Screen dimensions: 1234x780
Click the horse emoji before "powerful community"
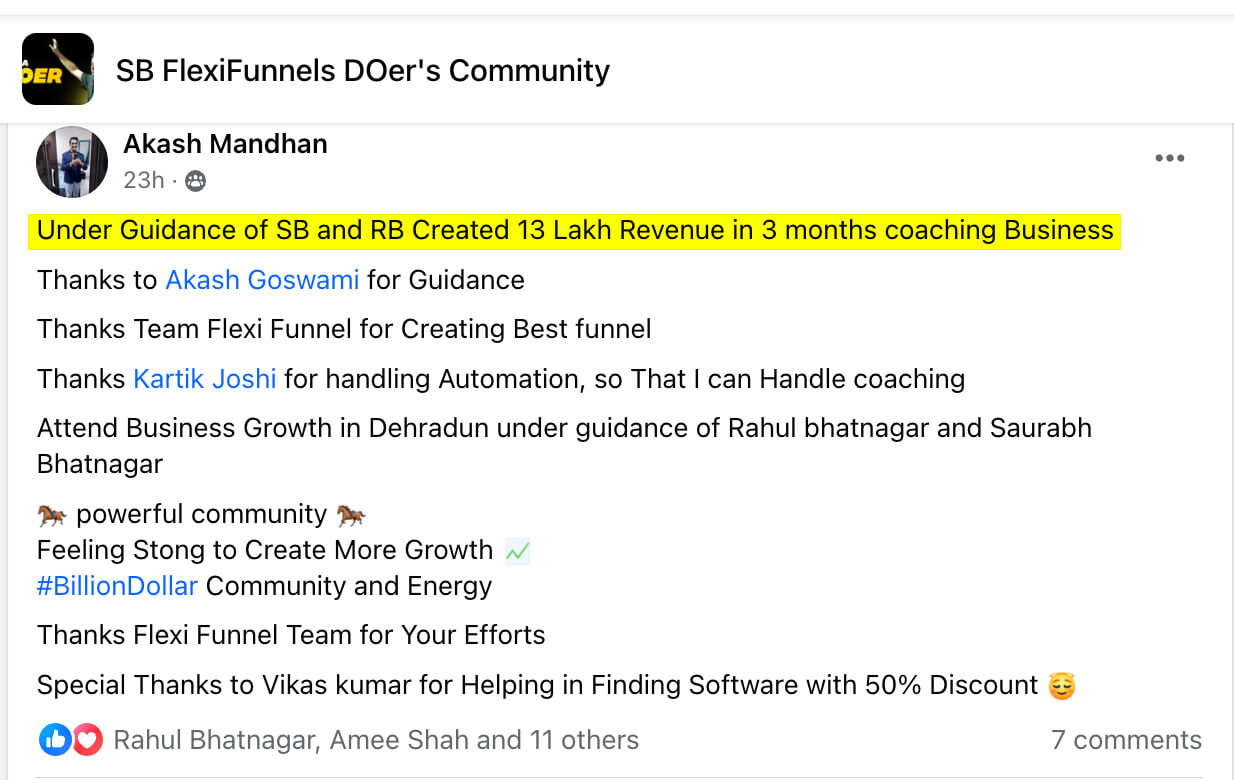52,515
